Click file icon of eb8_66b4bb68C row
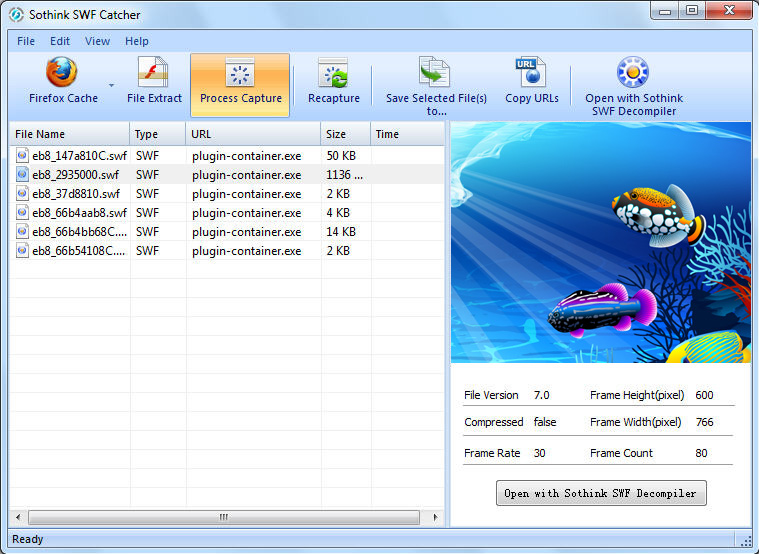 (x=22, y=231)
